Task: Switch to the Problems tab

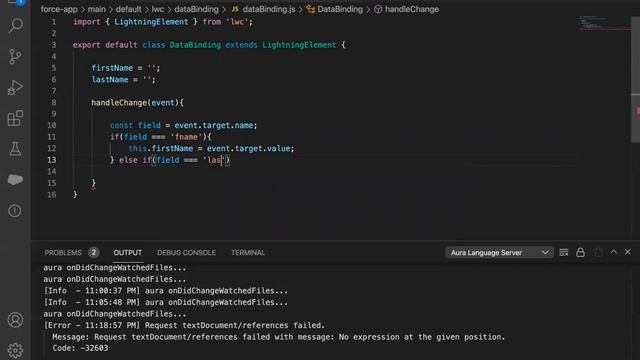Action: pos(63,253)
